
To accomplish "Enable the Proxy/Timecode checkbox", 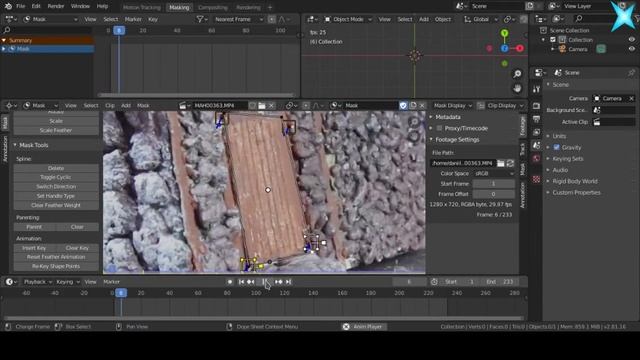I will (x=439, y=128).
